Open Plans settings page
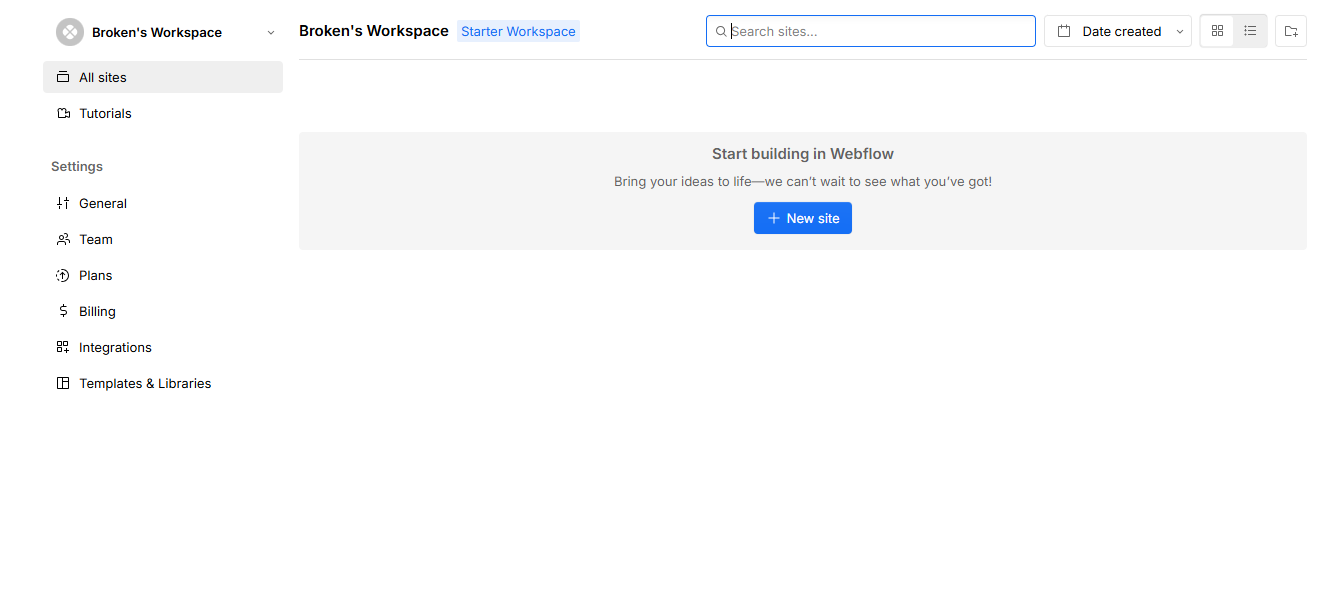1332x595 pixels. click(x=163, y=275)
